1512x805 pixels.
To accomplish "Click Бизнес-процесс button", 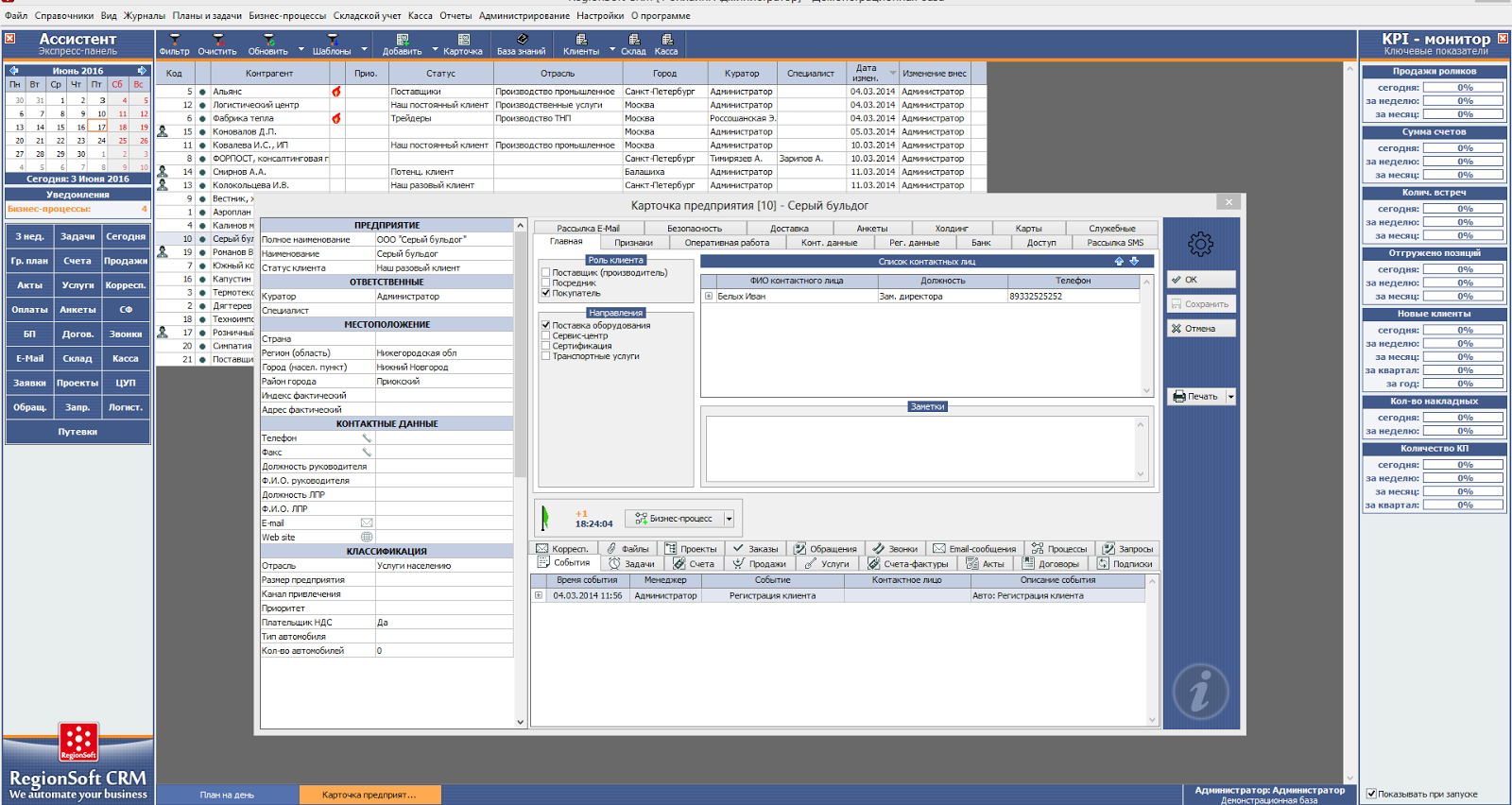I will tap(673, 519).
